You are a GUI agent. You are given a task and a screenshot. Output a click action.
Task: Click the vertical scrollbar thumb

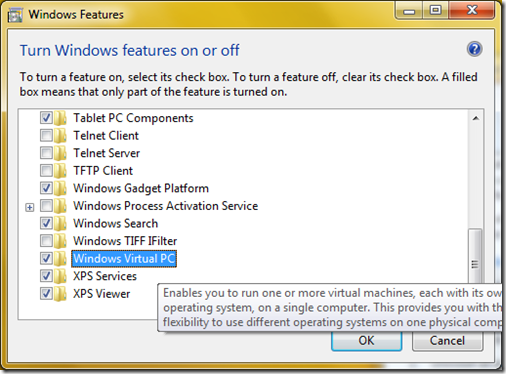475,256
